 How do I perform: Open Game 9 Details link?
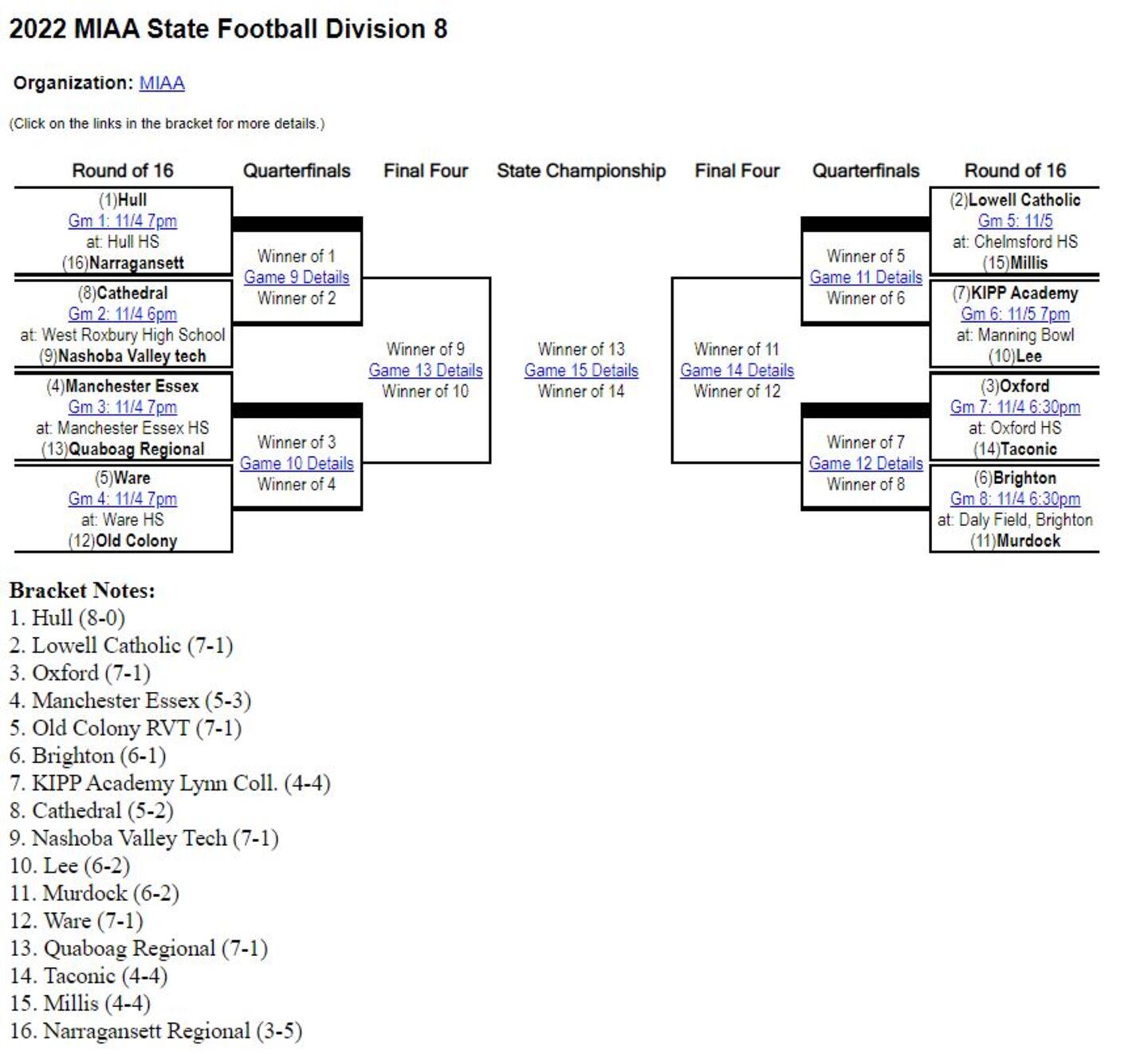click(297, 277)
